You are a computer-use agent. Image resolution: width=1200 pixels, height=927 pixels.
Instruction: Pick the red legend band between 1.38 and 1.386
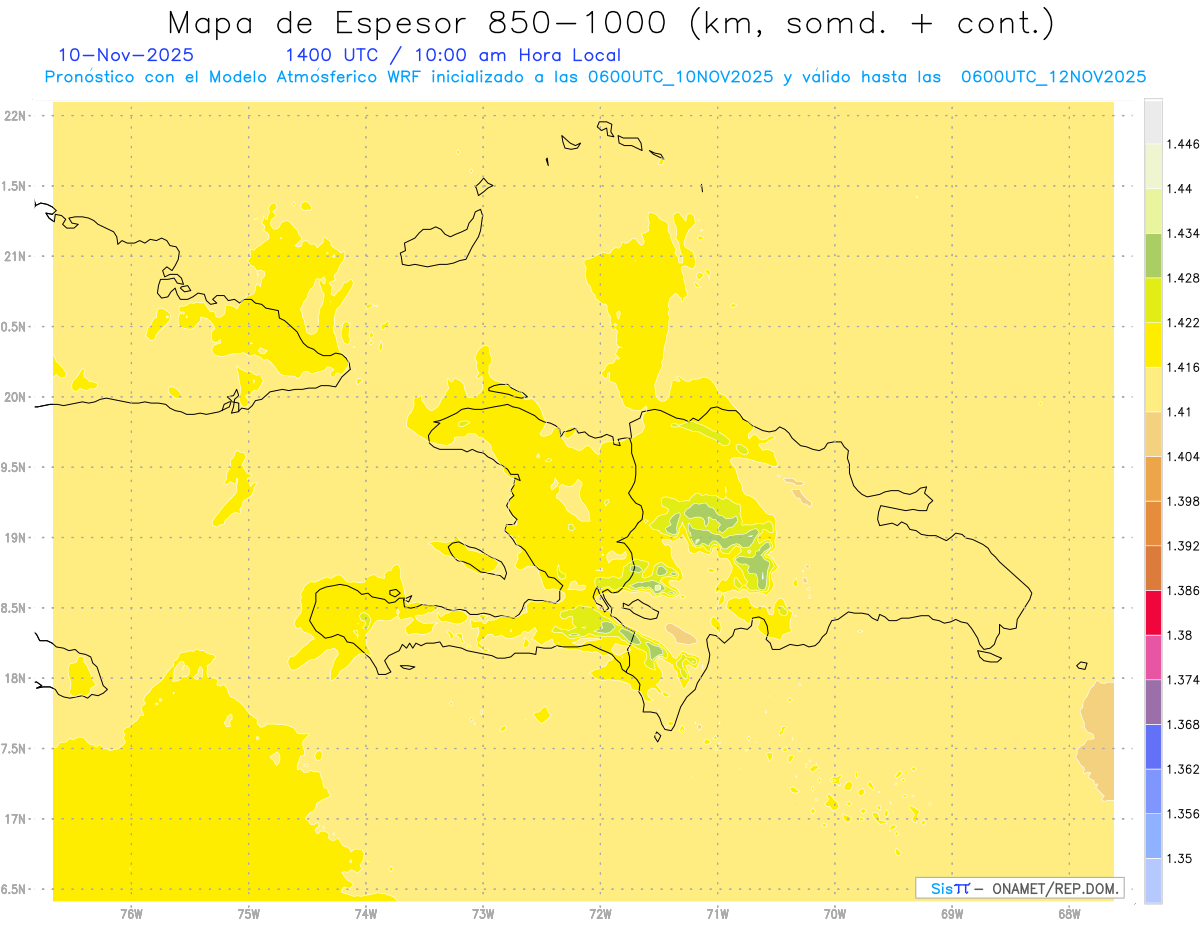point(1153,613)
